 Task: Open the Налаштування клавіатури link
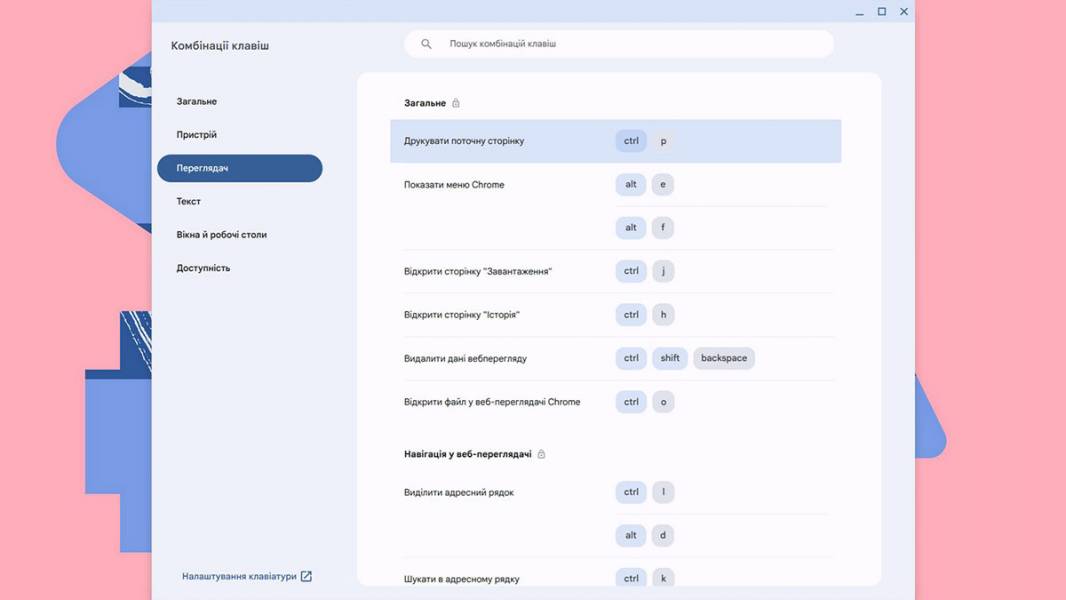(239, 576)
